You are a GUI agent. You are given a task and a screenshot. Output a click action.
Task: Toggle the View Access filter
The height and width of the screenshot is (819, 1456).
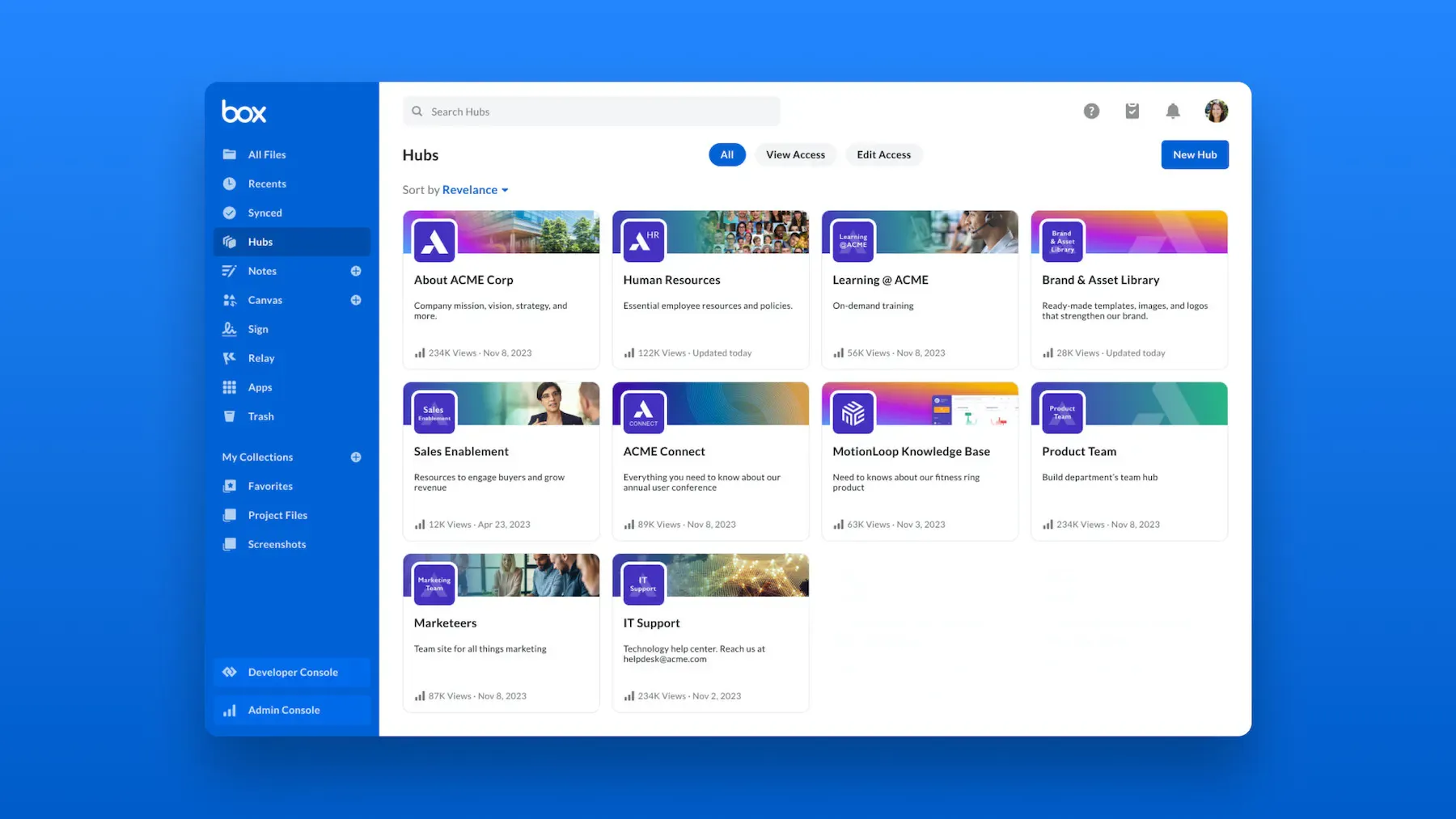[795, 155]
